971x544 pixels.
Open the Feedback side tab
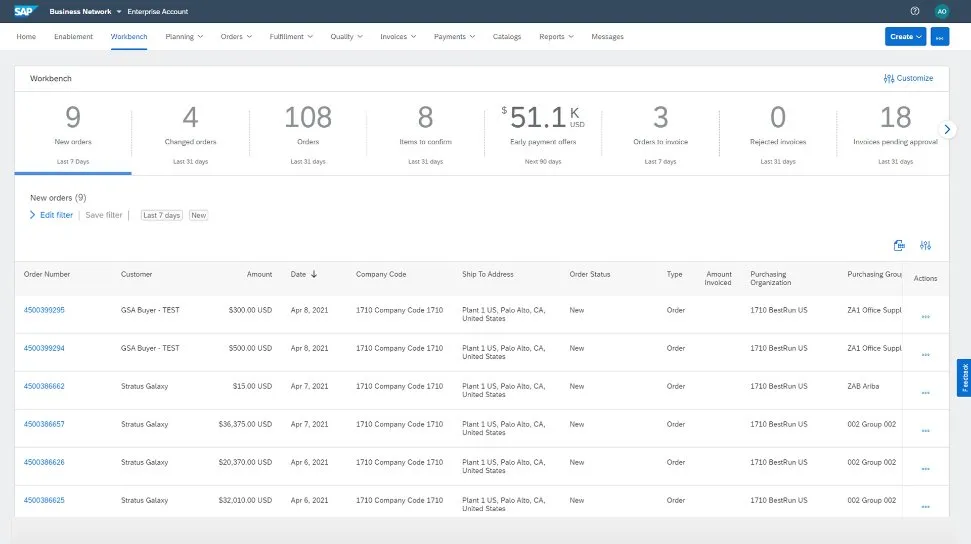964,378
